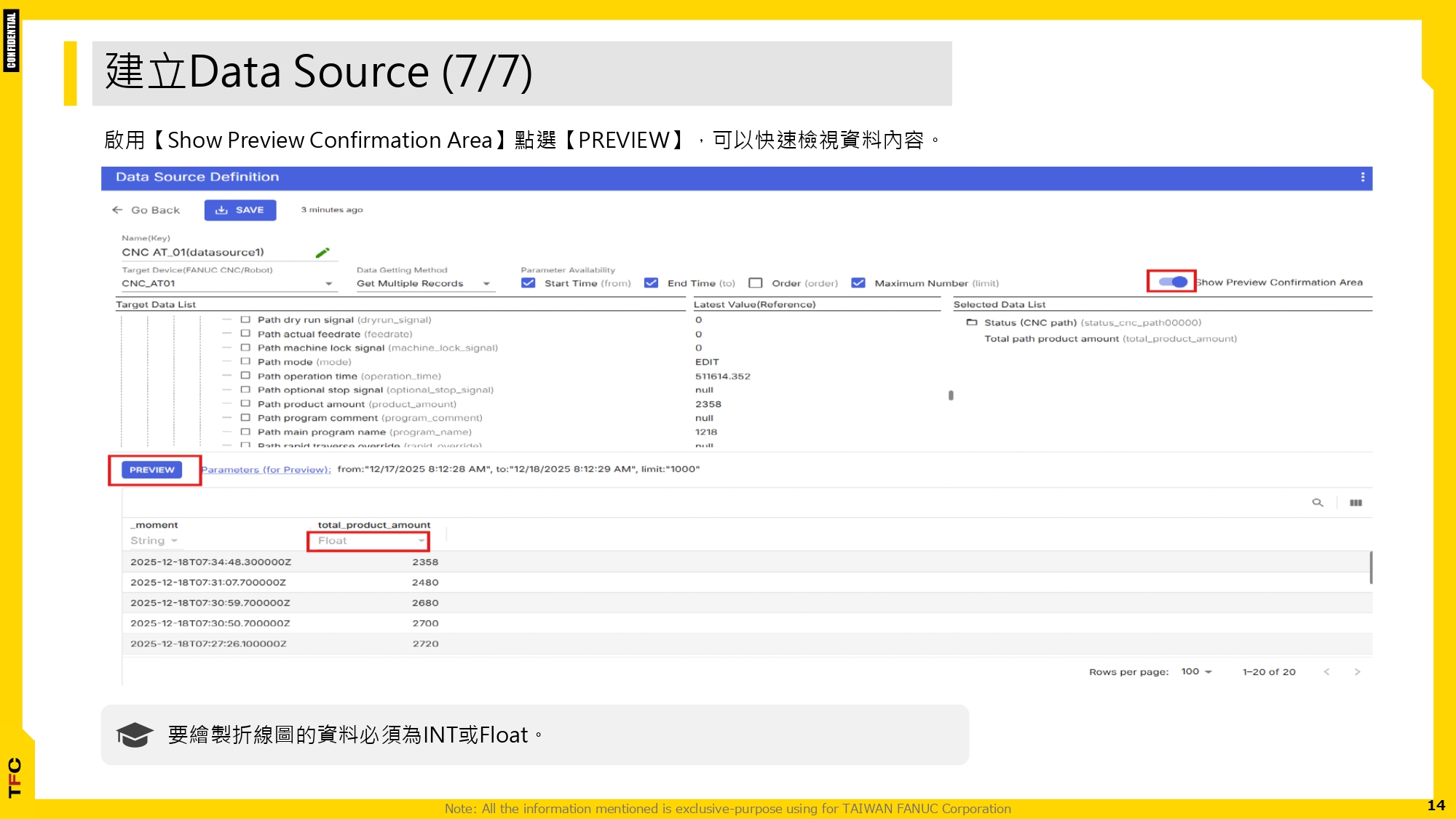This screenshot has width=1456, height=819.
Task: Click the folder icon beside Status (CNC path)
Action: [972, 322]
